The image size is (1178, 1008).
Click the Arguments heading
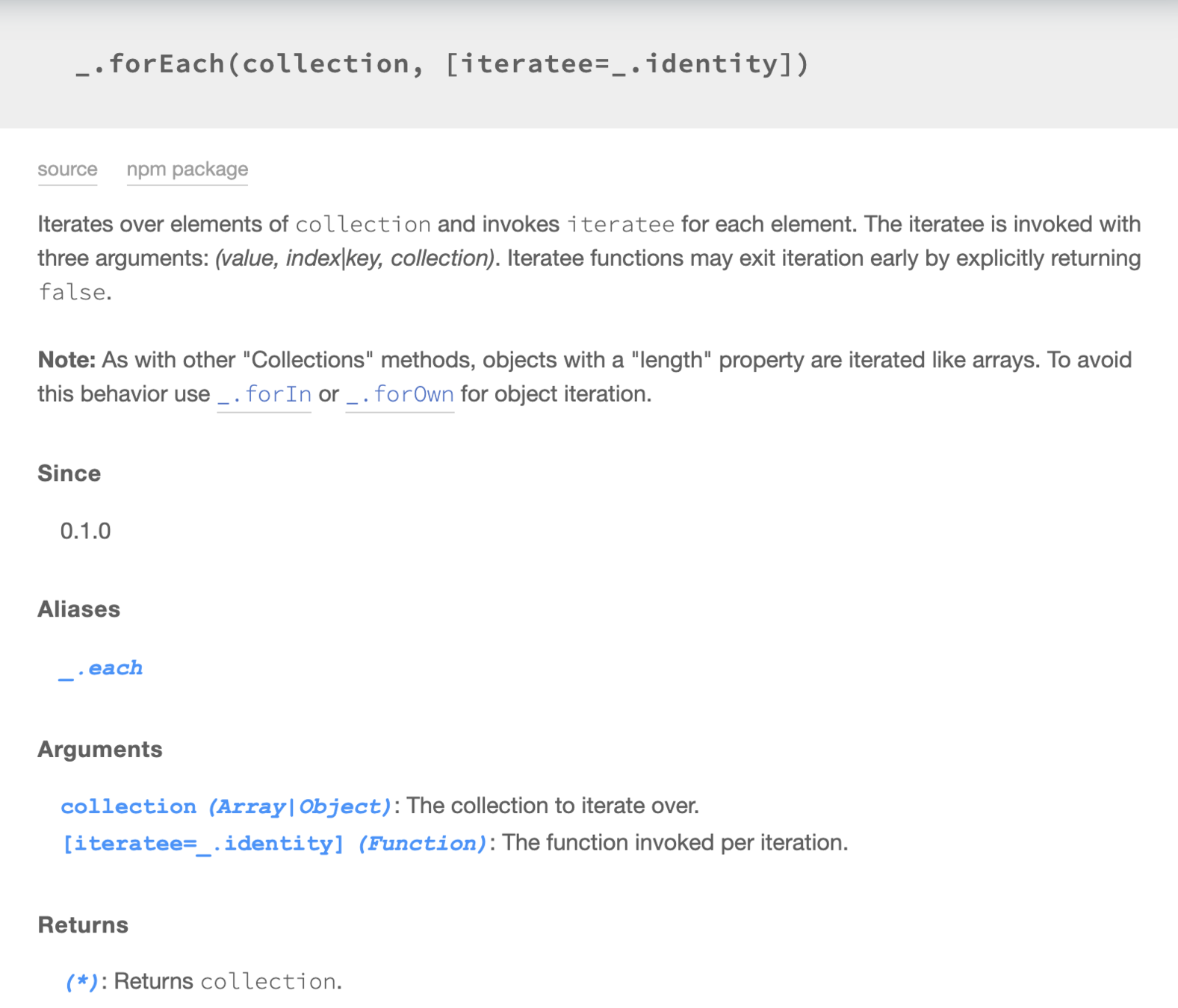tap(100, 750)
